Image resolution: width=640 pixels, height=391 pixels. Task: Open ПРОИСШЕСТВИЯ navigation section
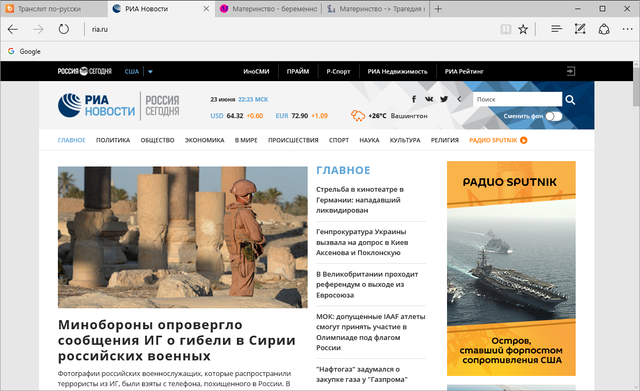pos(293,140)
